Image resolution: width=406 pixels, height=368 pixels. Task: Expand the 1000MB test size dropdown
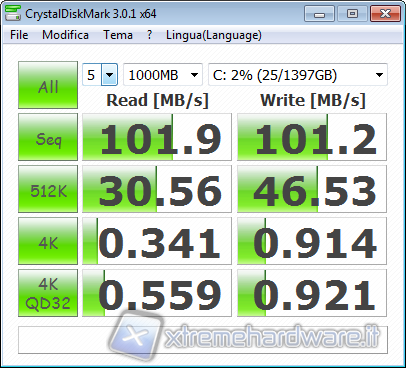tap(163, 75)
